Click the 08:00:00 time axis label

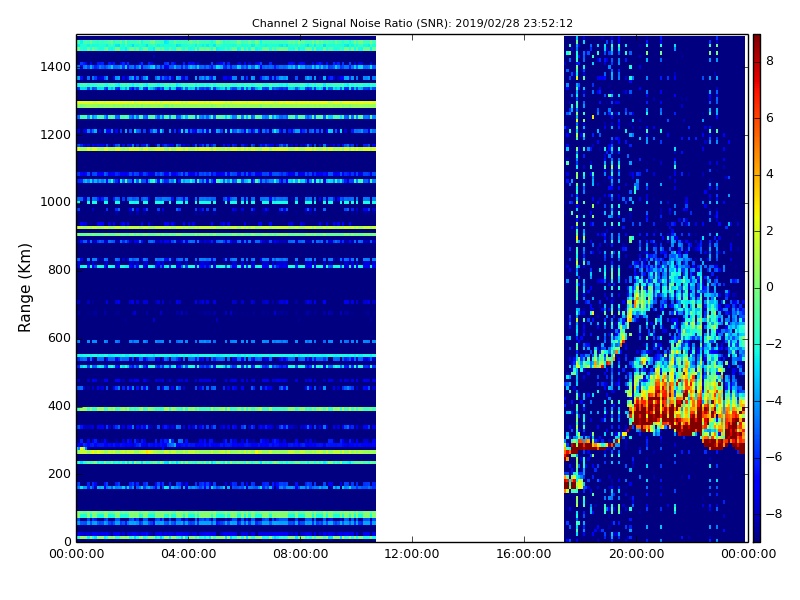[x=301, y=554]
